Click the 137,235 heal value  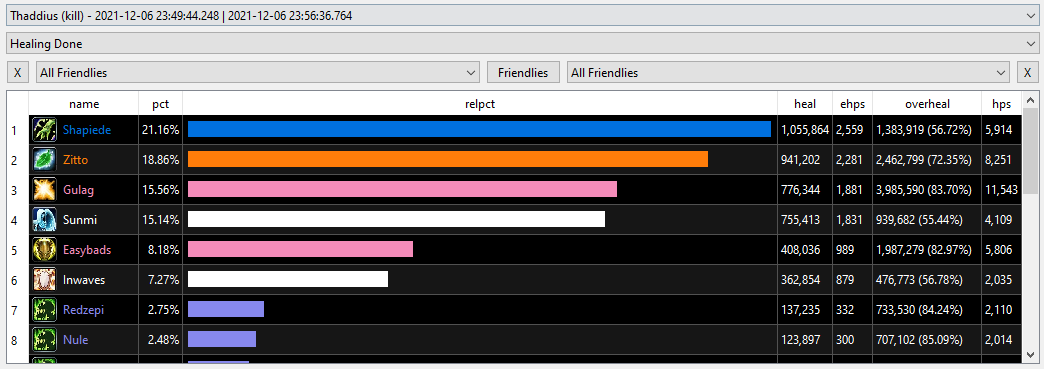[800, 310]
